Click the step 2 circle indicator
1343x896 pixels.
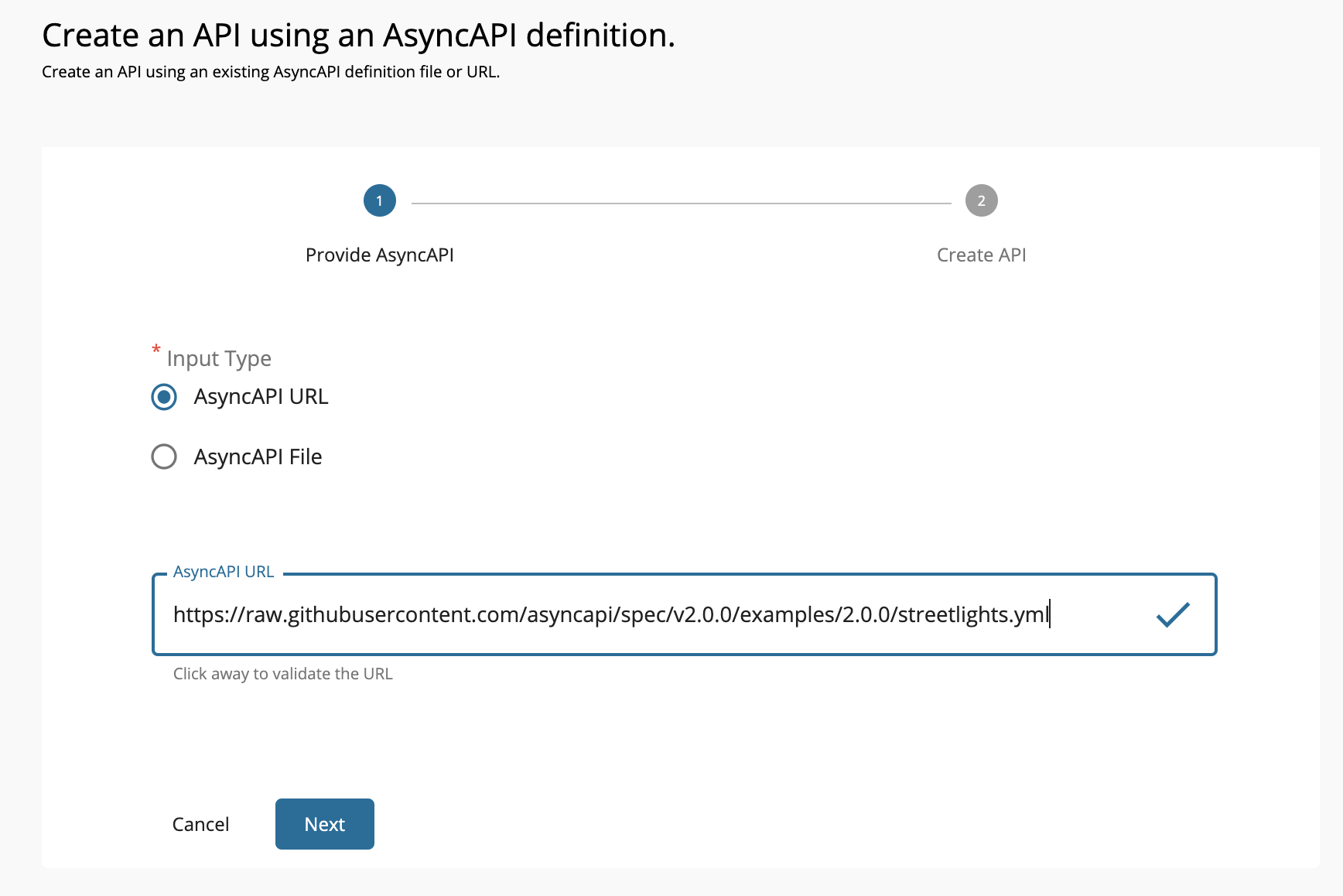pos(981,201)
